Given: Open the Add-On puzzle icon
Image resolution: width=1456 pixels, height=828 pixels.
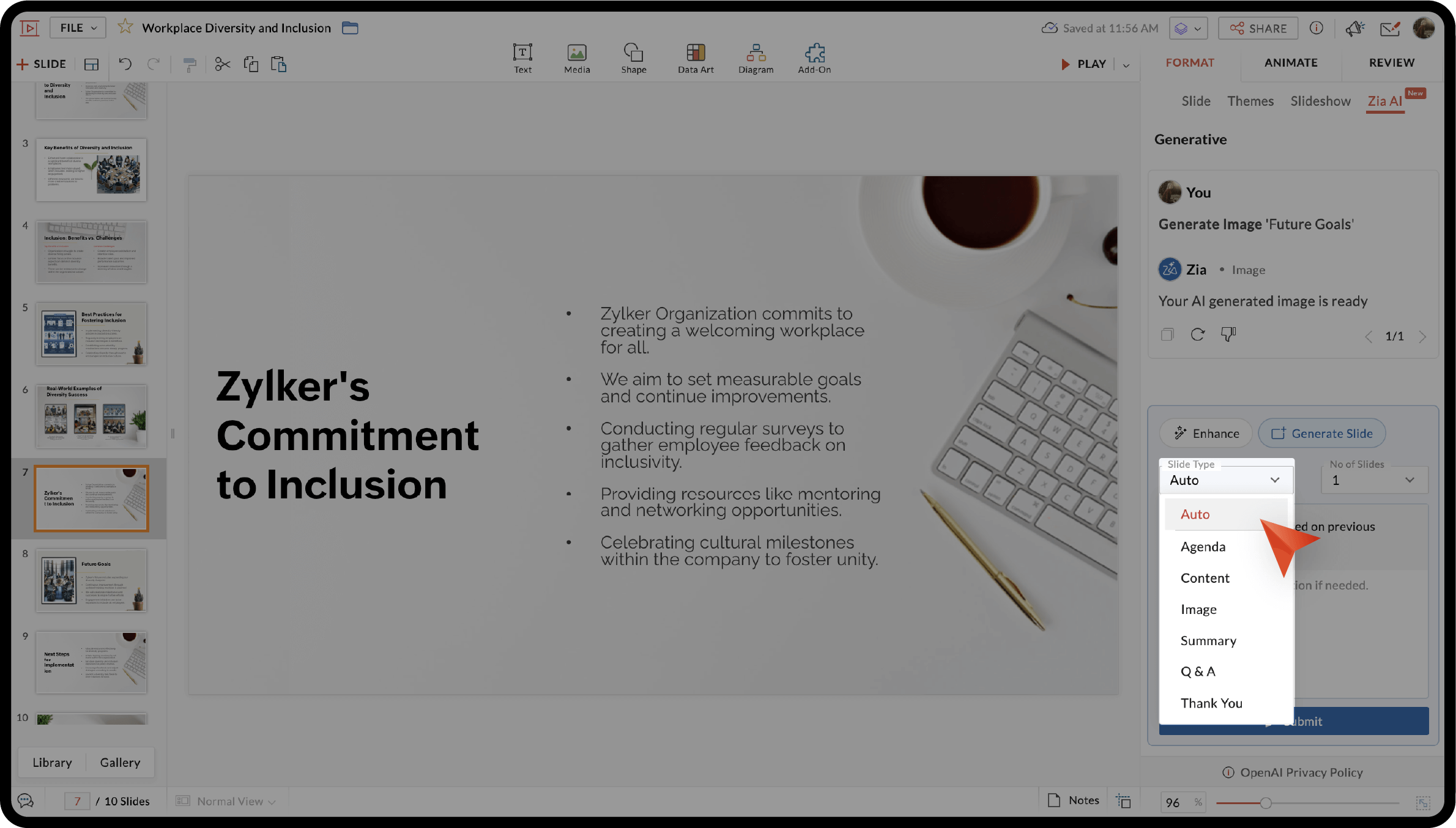Looking at the screenshot, I should pyautogui.click(x=814, y=58).
